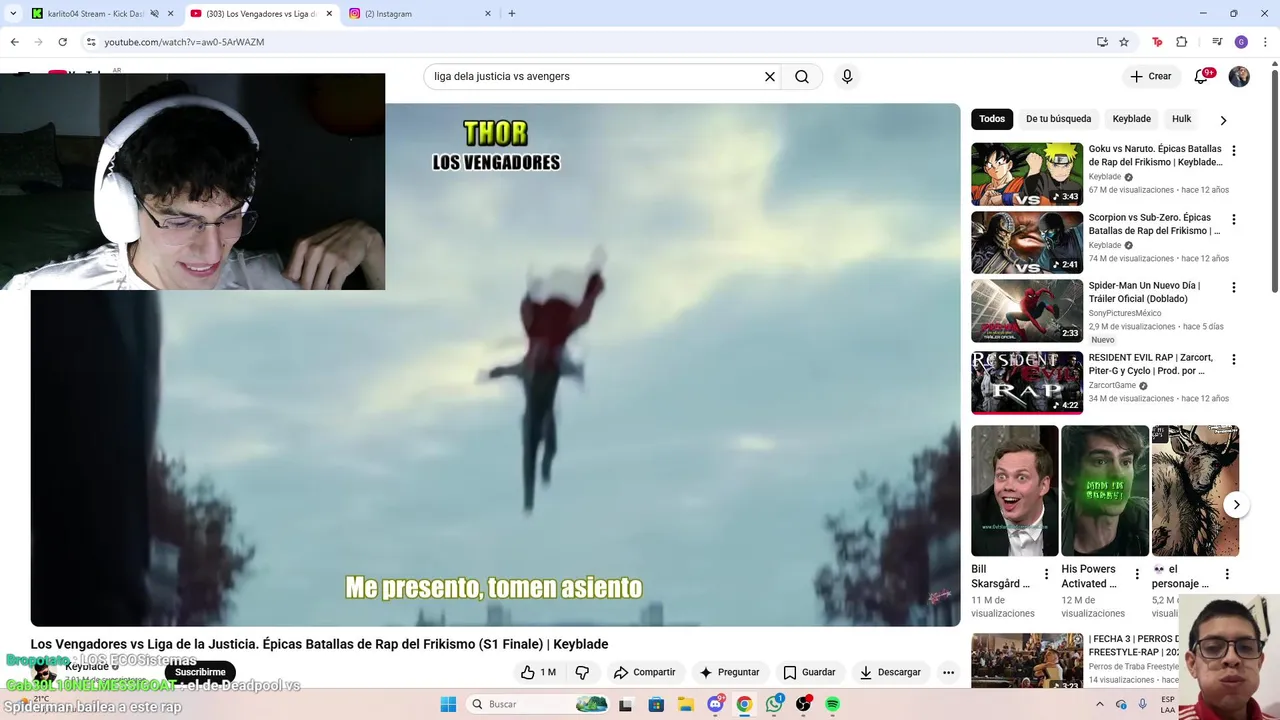Close the Los Vengadores YouTube tab
This screenshot has width=1280, height=720.
[x=329, y=14]
